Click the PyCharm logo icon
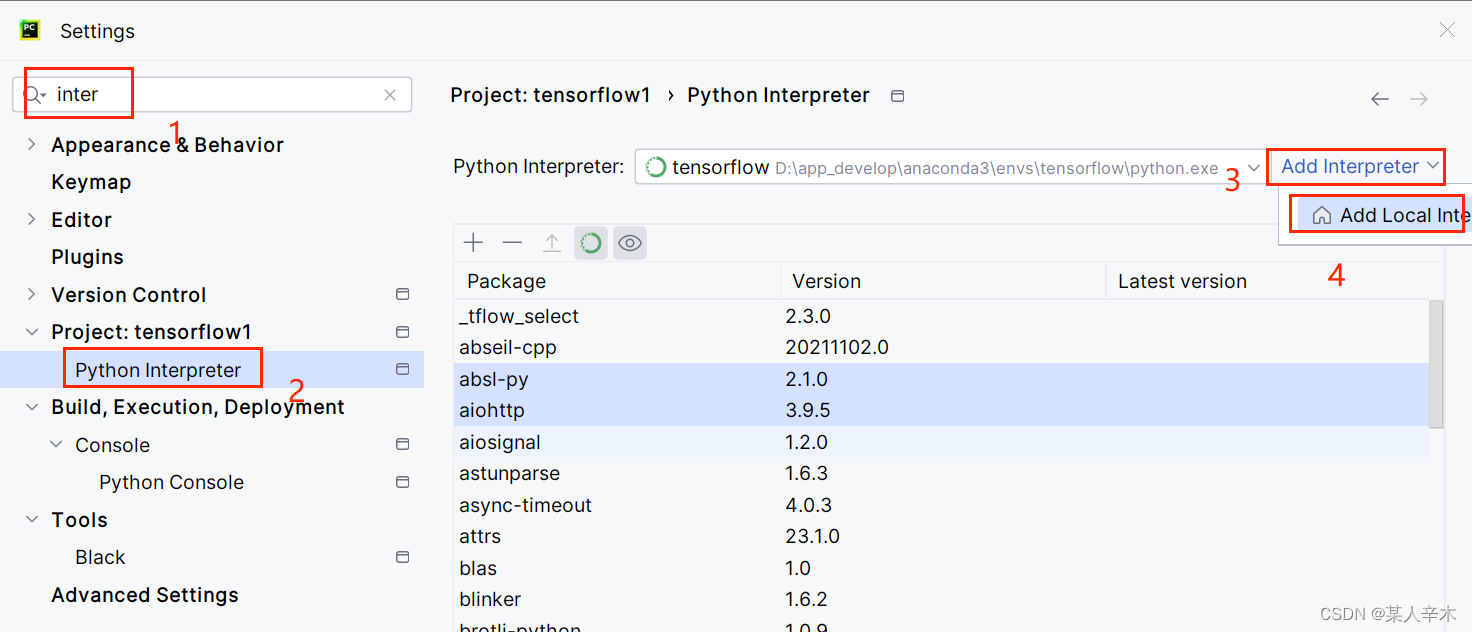Image resolution: width=1472 pixels, height=632 pixels. (x=30, y=30)
